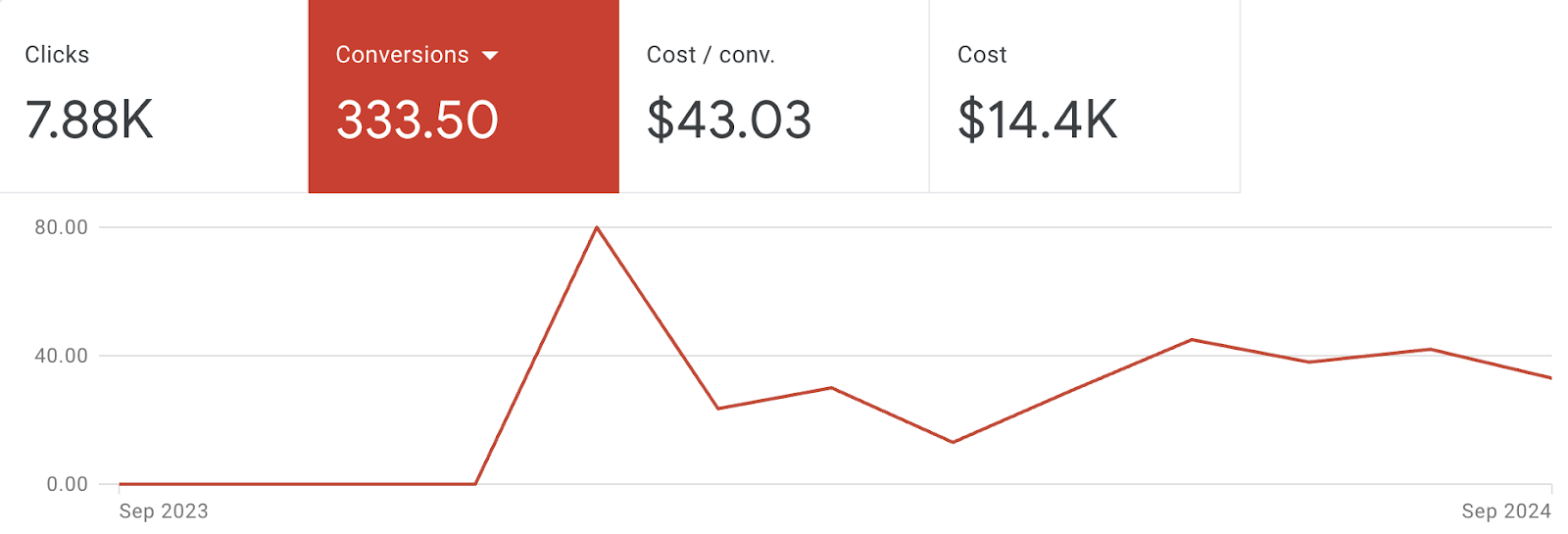Open the Conversions metric dropdown arrow
The height and width of the screenshot is (534, 1568).
click(x=490, y=56)
